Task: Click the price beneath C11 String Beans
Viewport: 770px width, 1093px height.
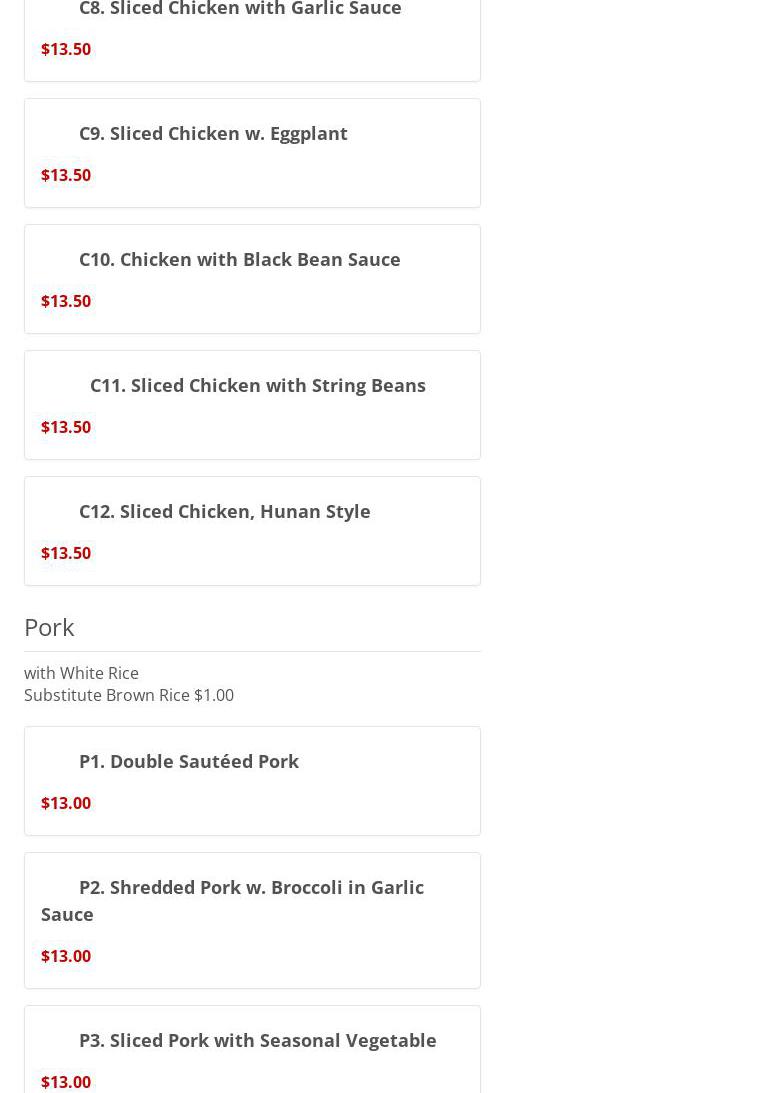Action: (x=66, y=427)
